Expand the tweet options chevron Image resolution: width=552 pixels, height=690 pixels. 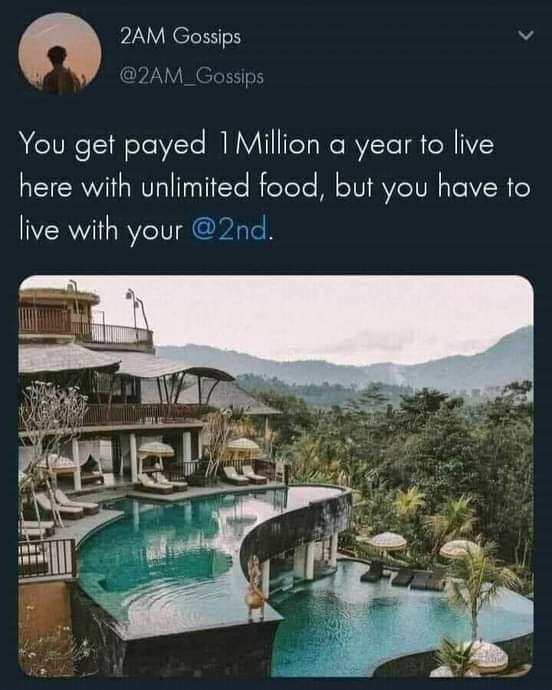526,35
